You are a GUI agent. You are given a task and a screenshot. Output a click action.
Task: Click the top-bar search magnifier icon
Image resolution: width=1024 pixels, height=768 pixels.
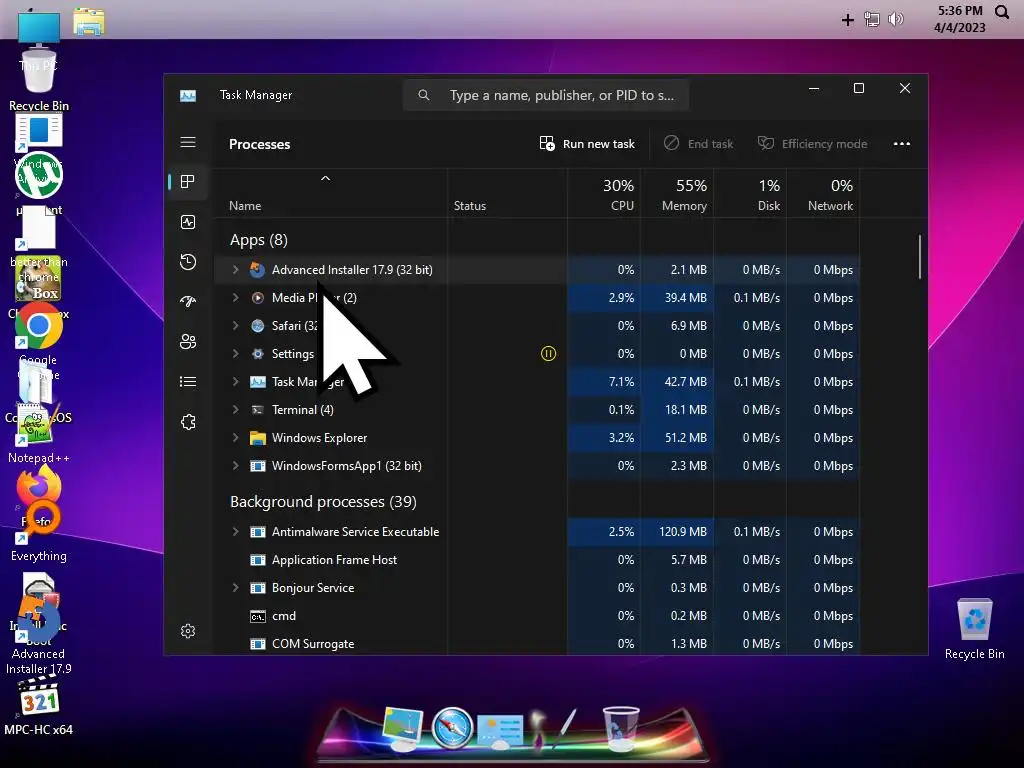point(1002,12)
